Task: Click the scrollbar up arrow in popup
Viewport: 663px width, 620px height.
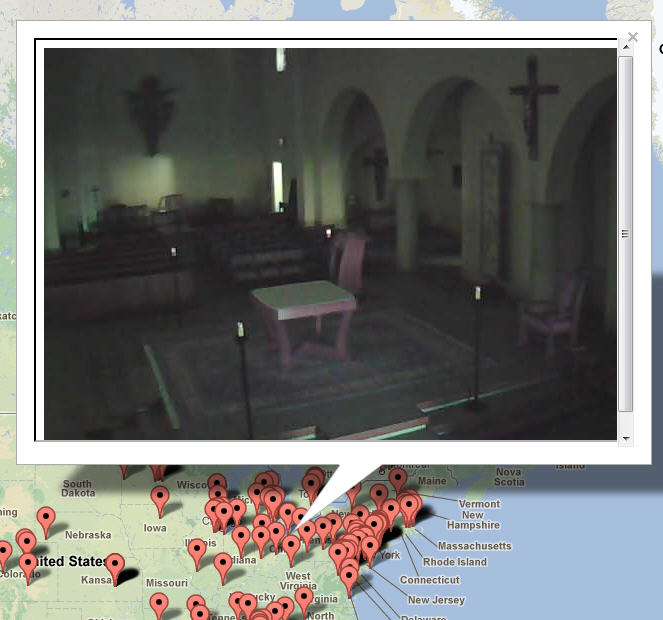Action: [626, 48]
